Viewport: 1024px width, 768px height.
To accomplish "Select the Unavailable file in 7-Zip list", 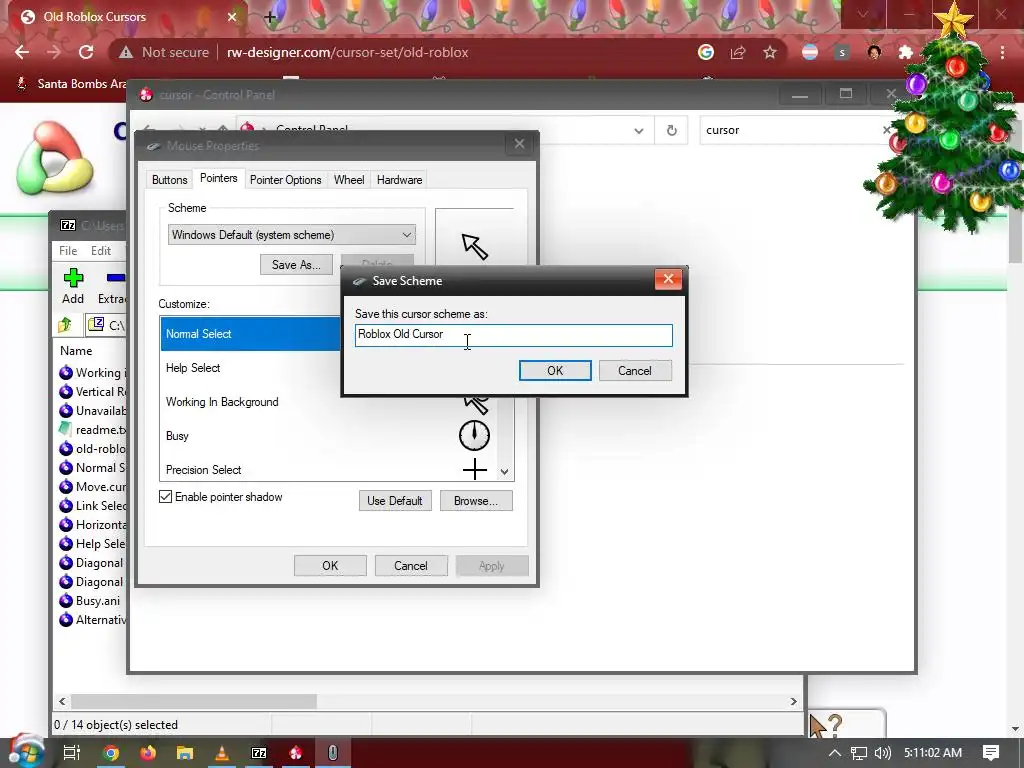I will pyautogui.click(x=93, y=411).
